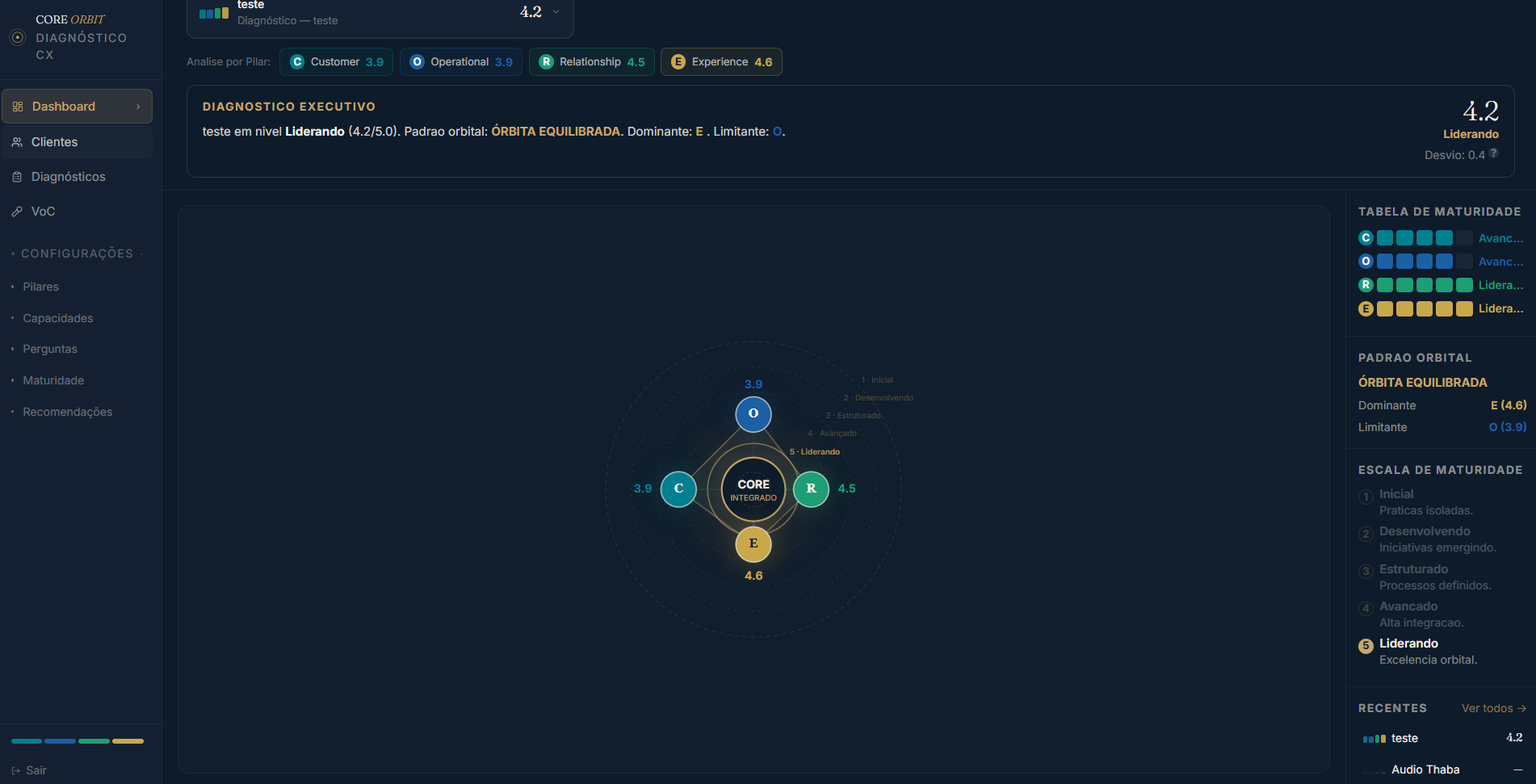The image size is (1536, 784).
Task: Click the C badge in maturity table
Action: 1366,238
